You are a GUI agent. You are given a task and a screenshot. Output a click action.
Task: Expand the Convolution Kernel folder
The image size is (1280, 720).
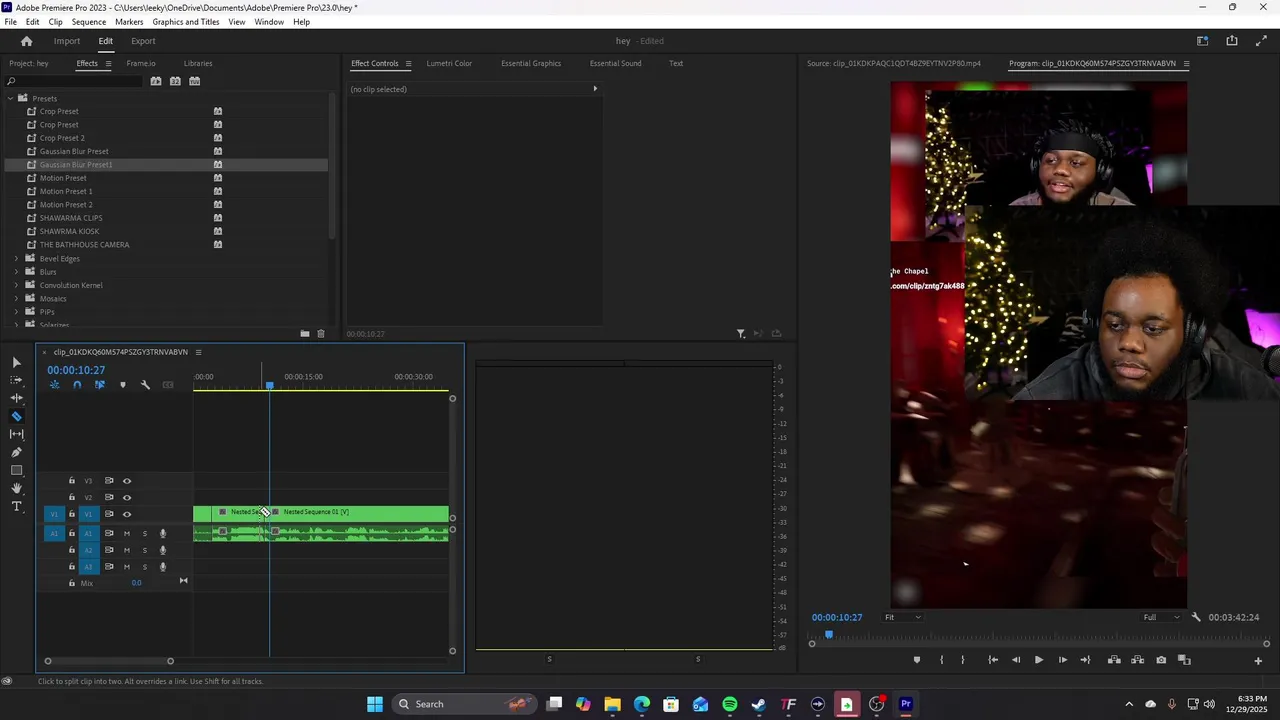tap(16, 285)
